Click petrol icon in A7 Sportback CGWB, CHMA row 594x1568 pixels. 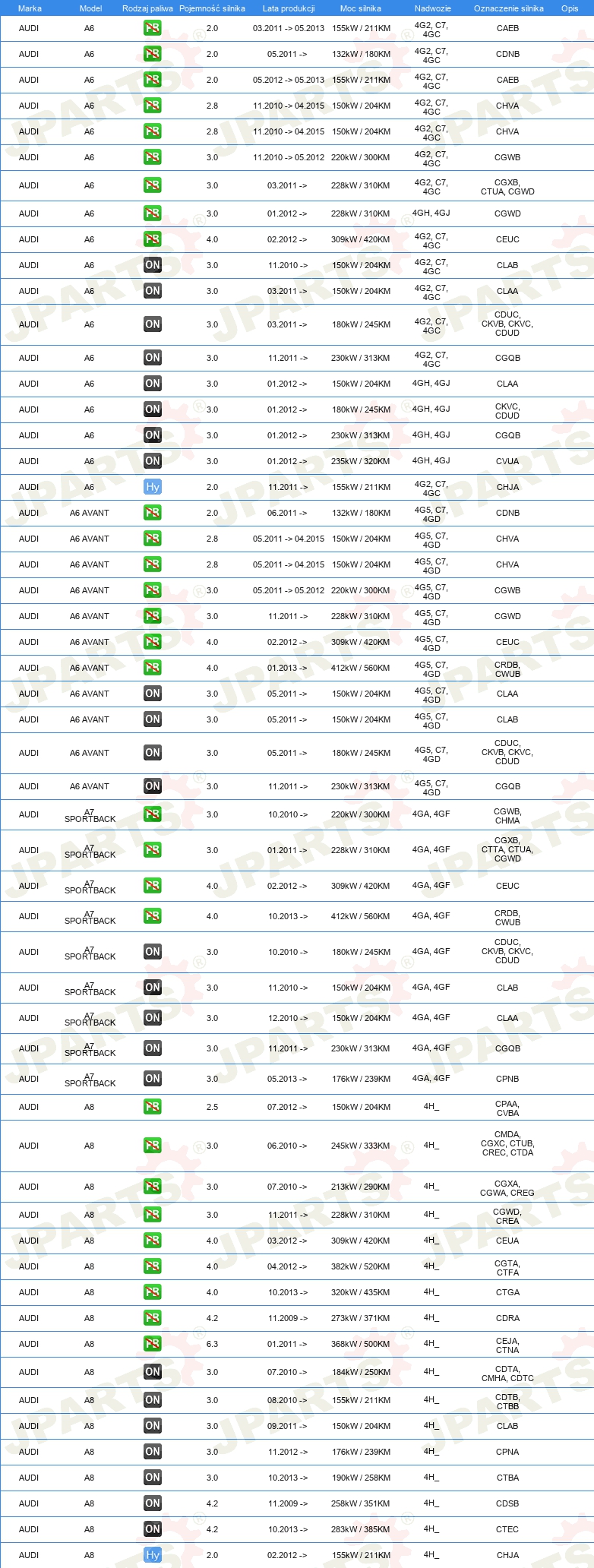[x=153, y=814]
